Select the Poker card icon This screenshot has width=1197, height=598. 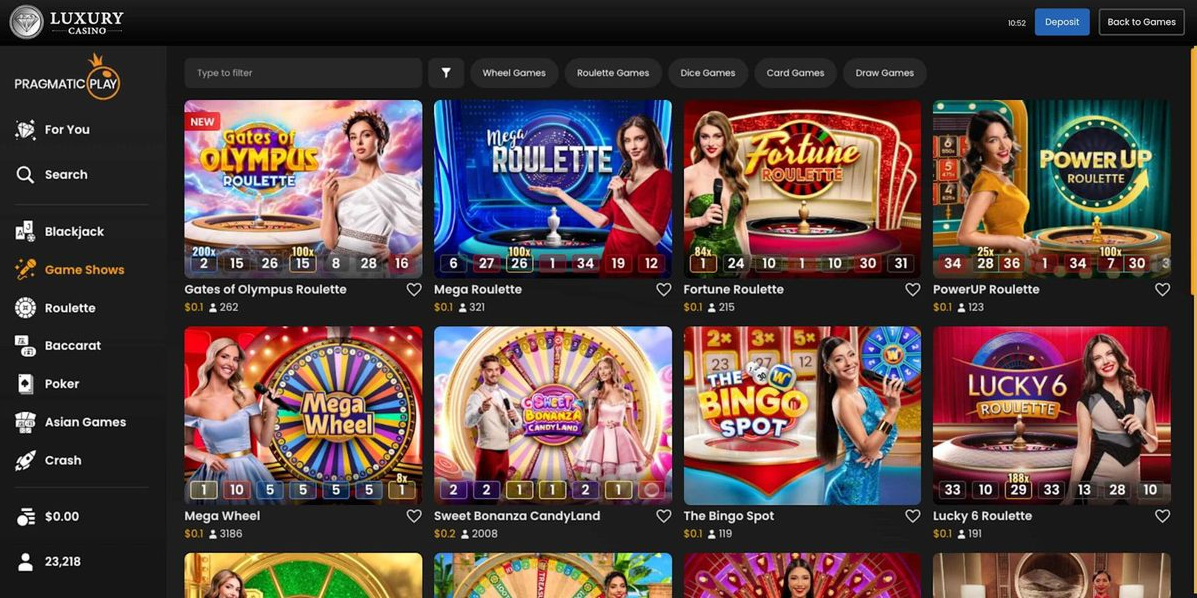[25, 384]
